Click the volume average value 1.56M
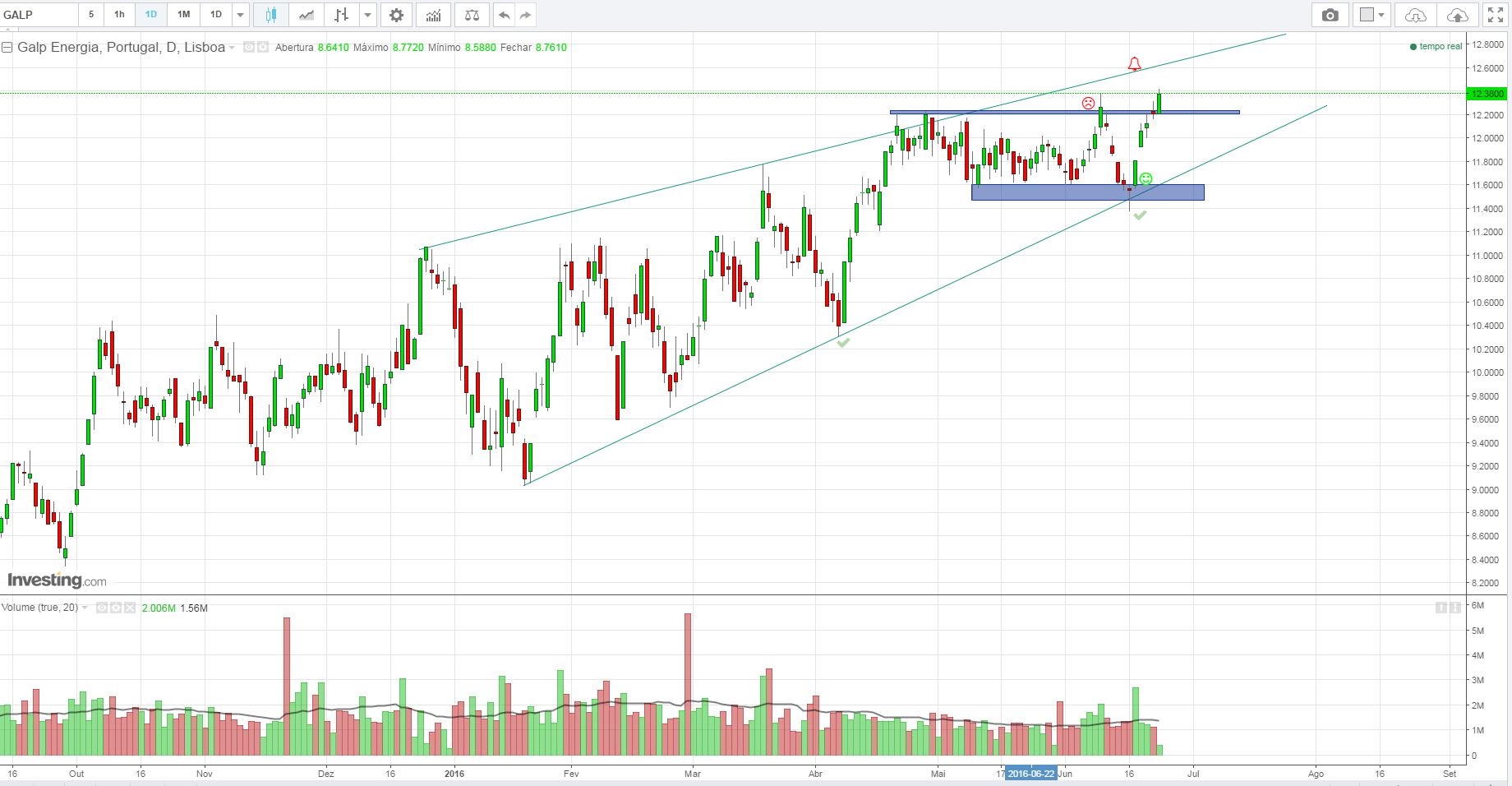Screen dimensions: 1512x786 click(x=194, y=608)
